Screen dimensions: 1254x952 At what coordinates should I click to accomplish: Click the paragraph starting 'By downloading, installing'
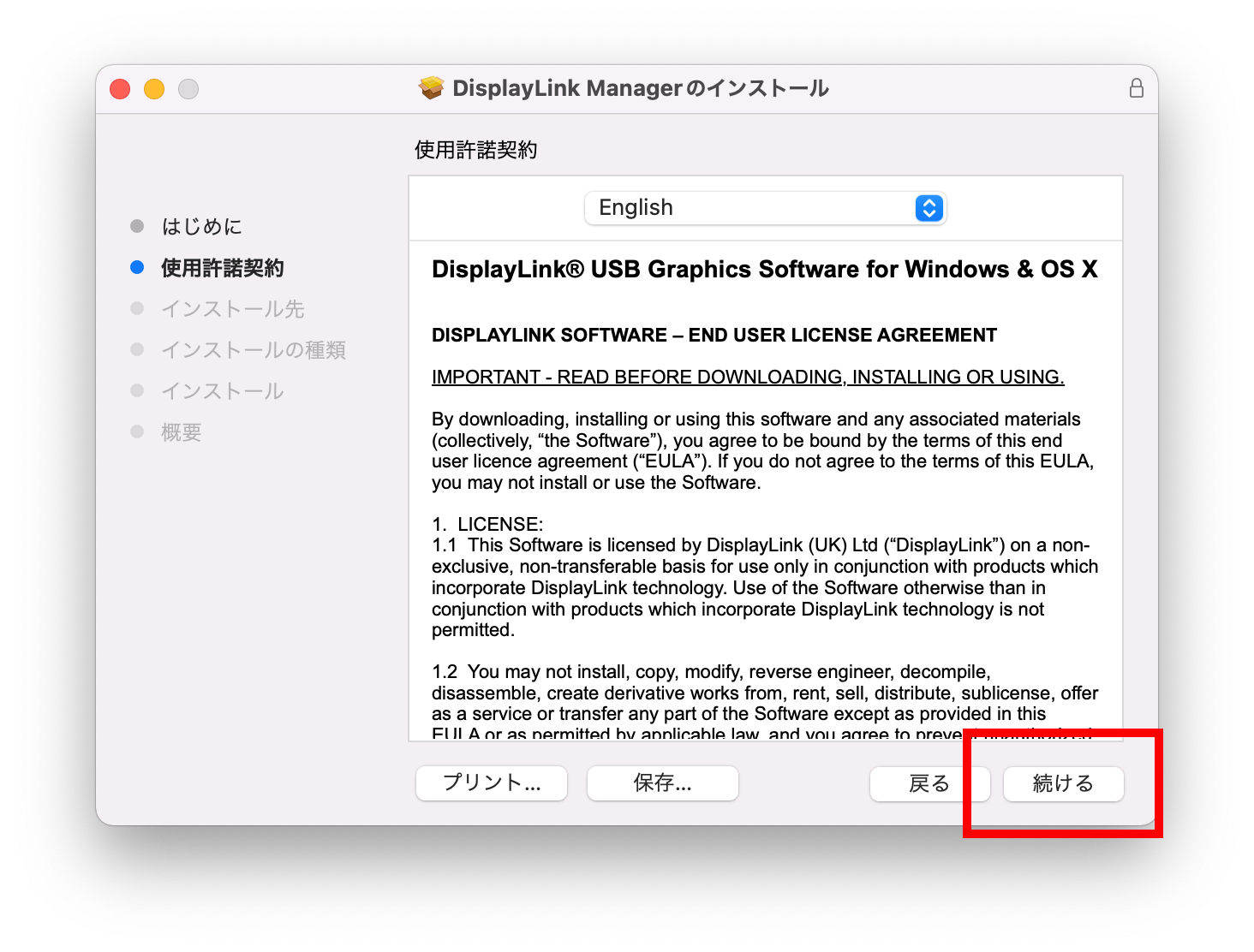(763, 451)
